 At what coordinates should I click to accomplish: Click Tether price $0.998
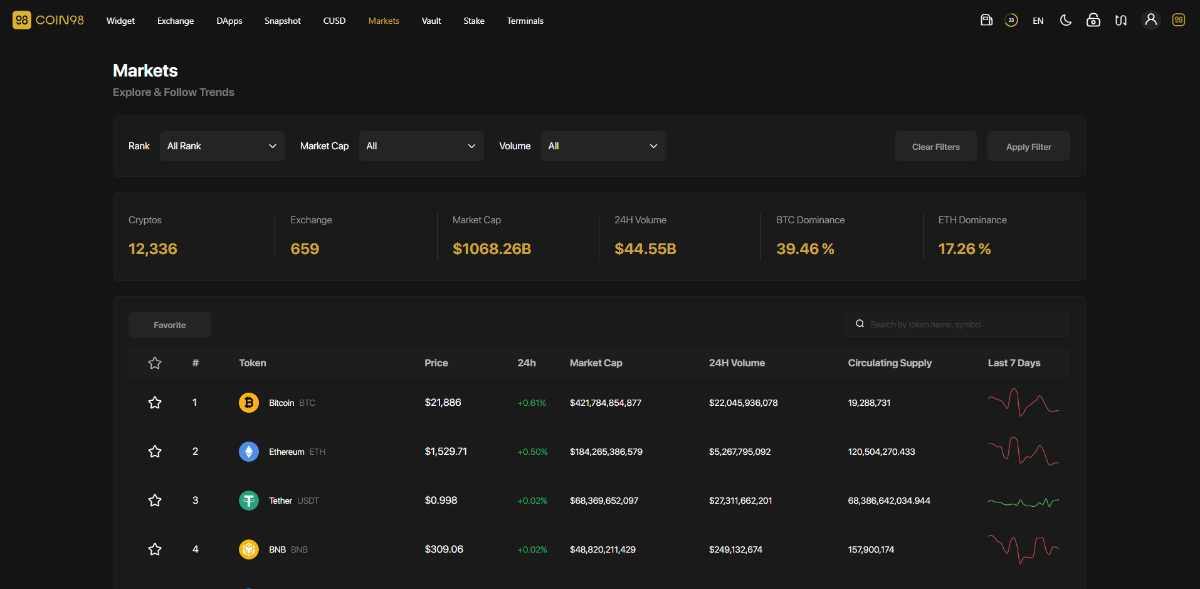pyautogui.click(x=441, y=500)
